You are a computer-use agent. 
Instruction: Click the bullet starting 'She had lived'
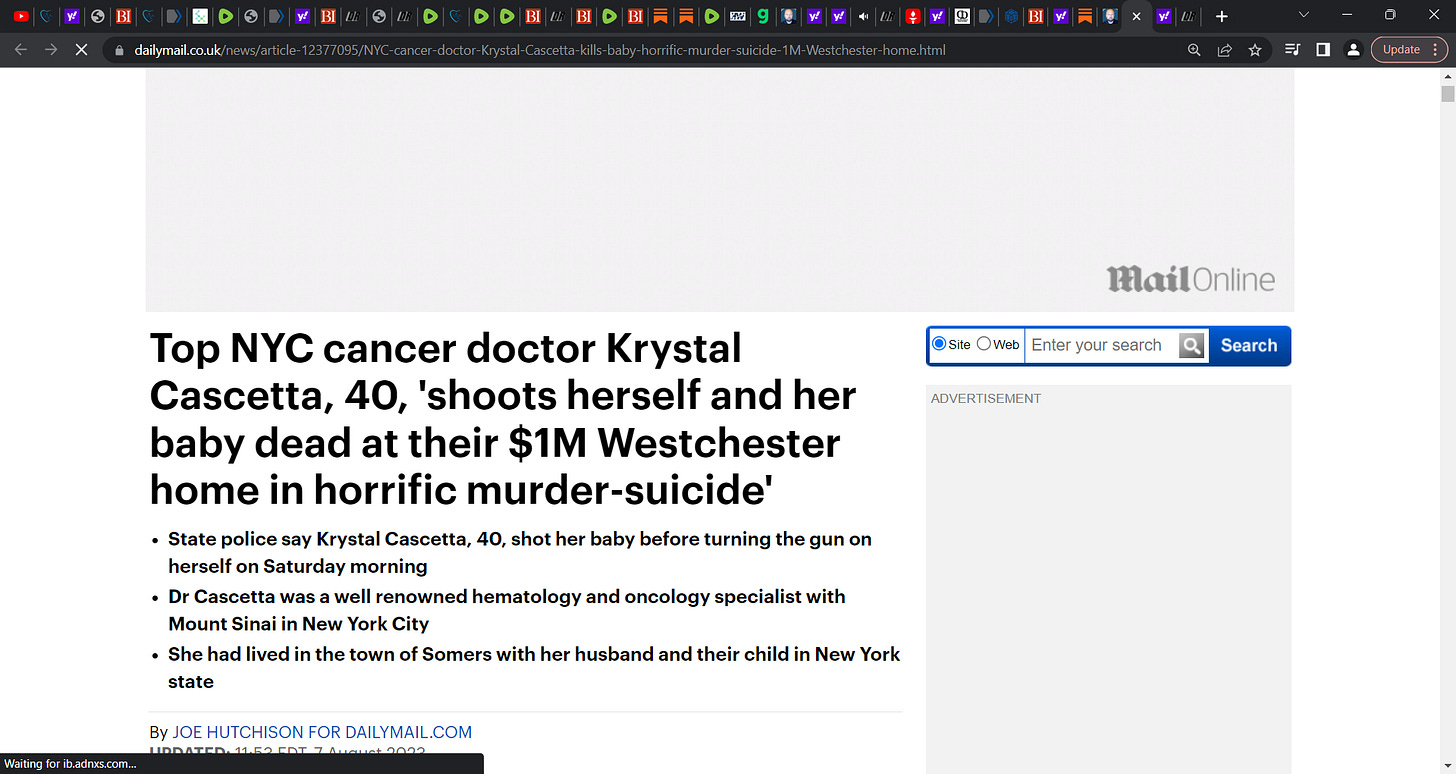pyautogui.click(x=534, y=668)
